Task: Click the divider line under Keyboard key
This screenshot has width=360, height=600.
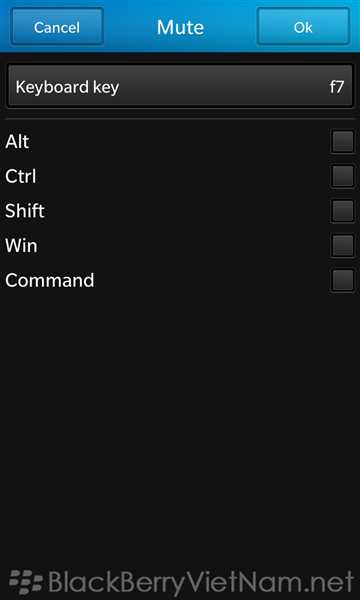Action: tap(180, 119)
